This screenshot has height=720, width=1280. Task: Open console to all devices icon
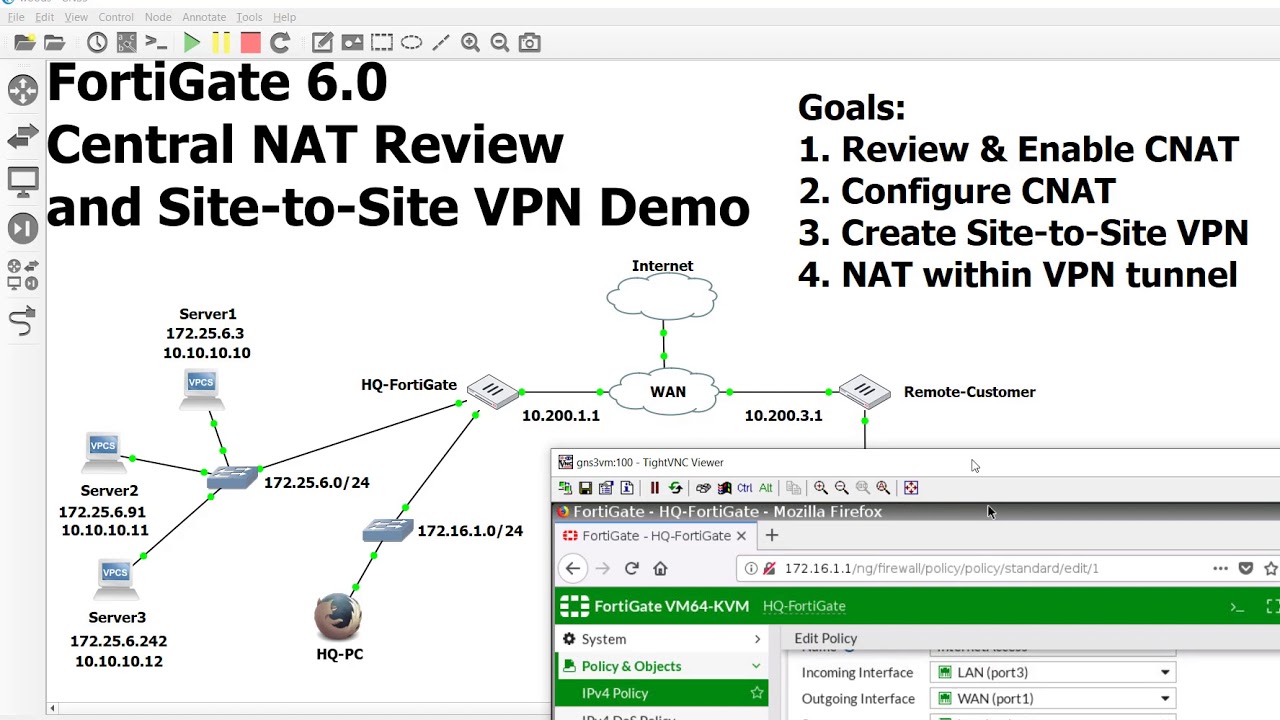(156, 42)
